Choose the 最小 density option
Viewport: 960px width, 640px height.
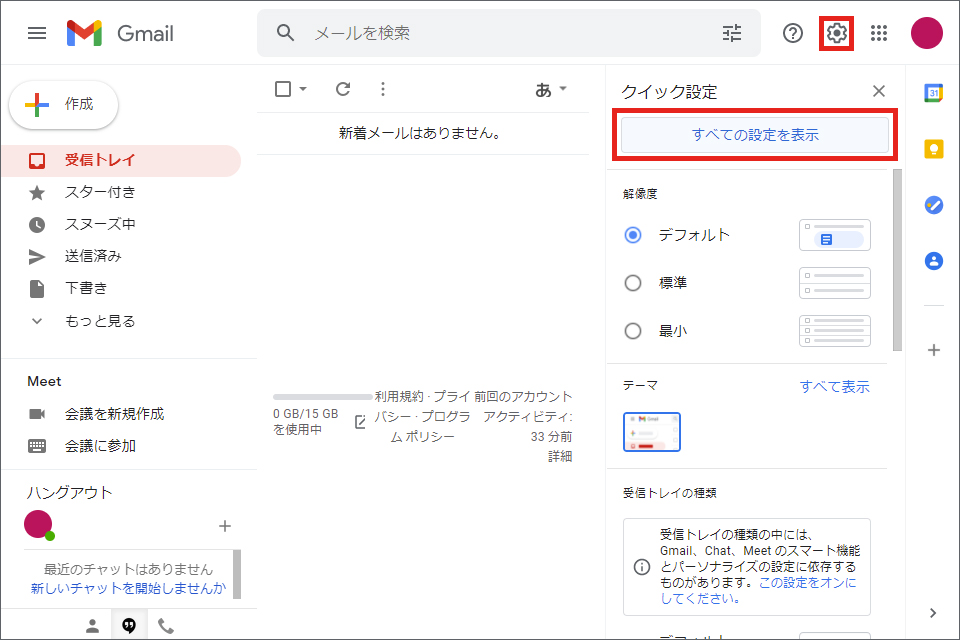click(x=632, y=331)
